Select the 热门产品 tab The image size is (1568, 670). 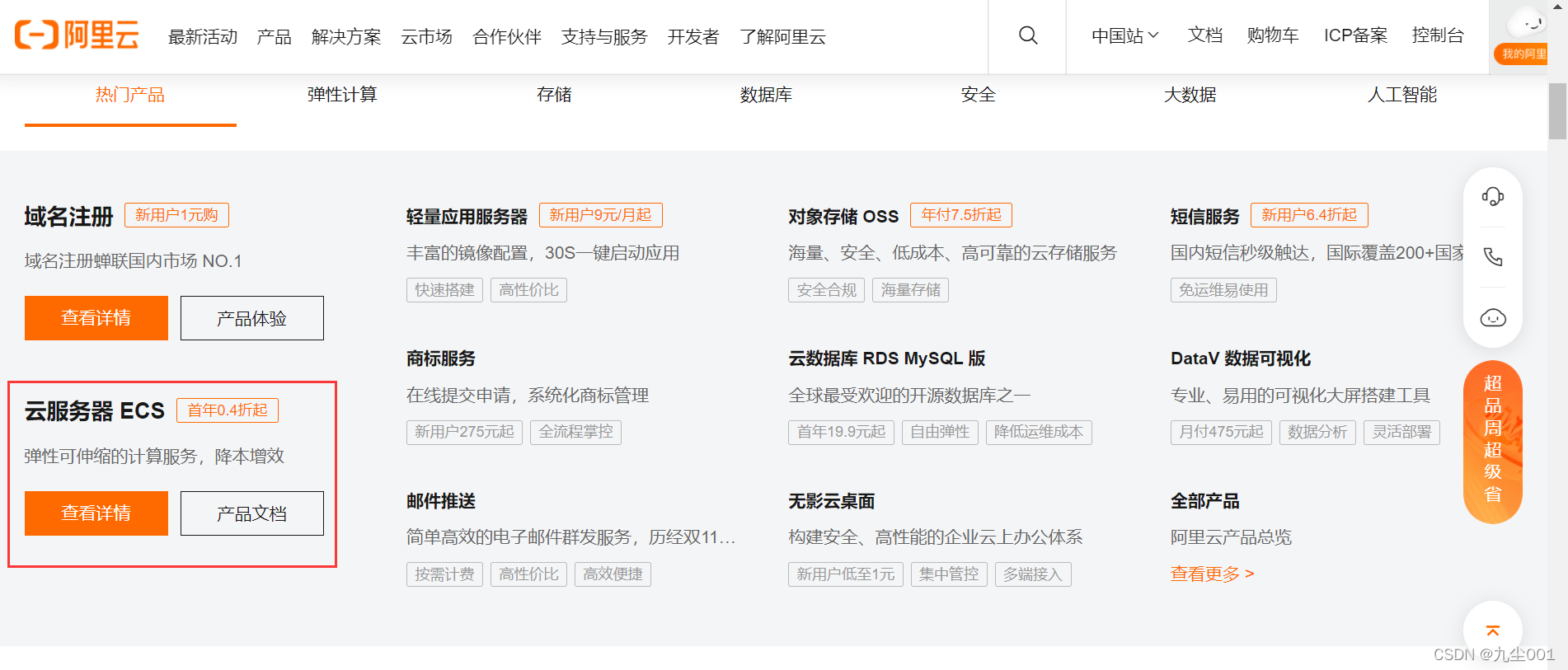pos(130,95)
